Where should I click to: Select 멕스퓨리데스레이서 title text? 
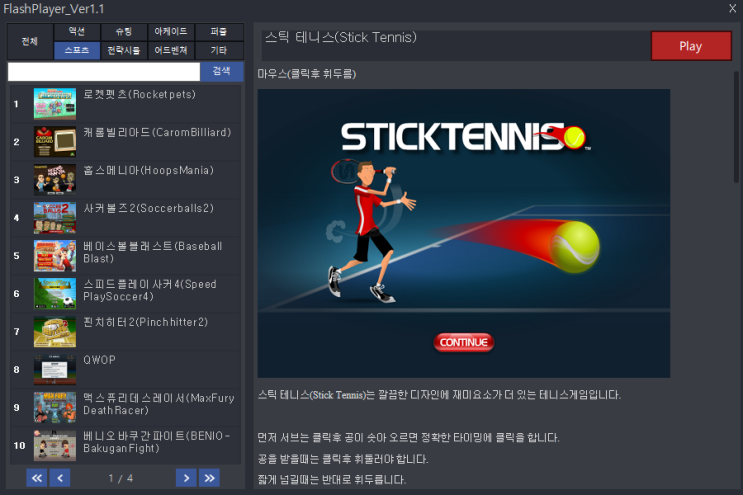[x=159, y=404]
